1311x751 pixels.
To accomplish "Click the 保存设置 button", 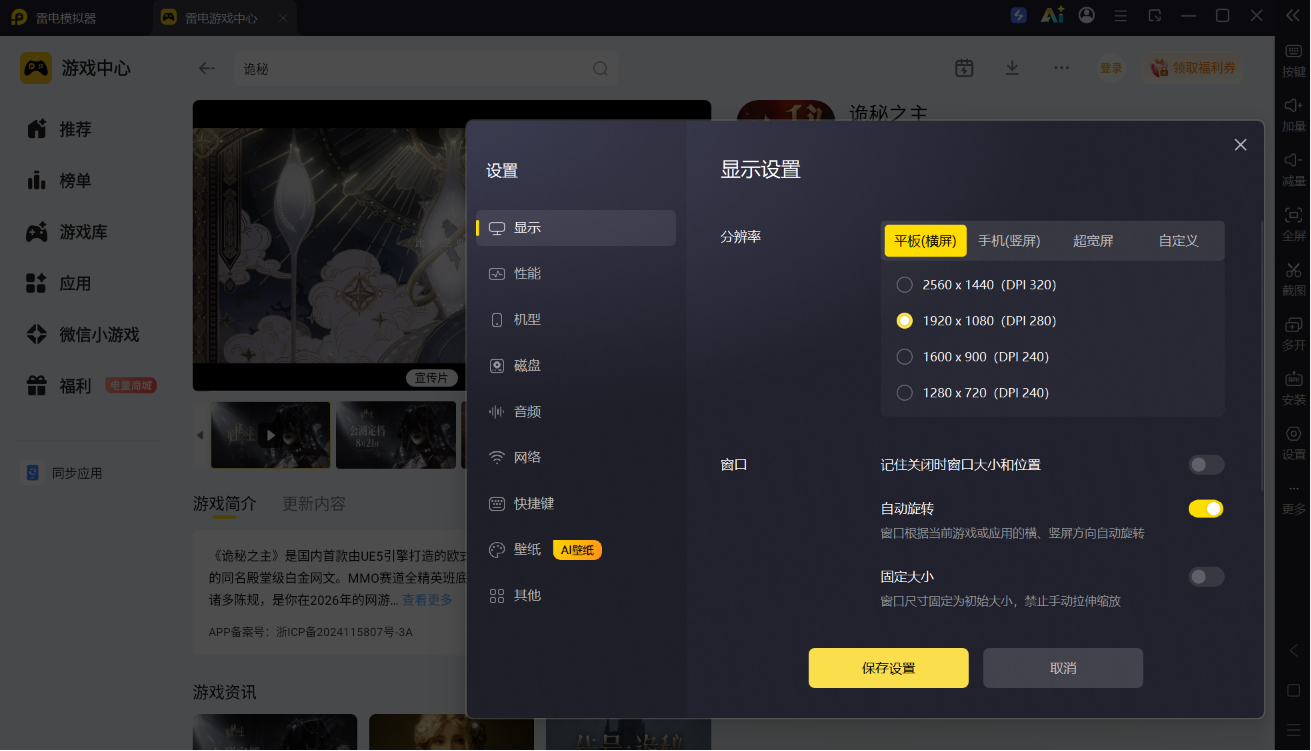I will [x=888, y=668].
